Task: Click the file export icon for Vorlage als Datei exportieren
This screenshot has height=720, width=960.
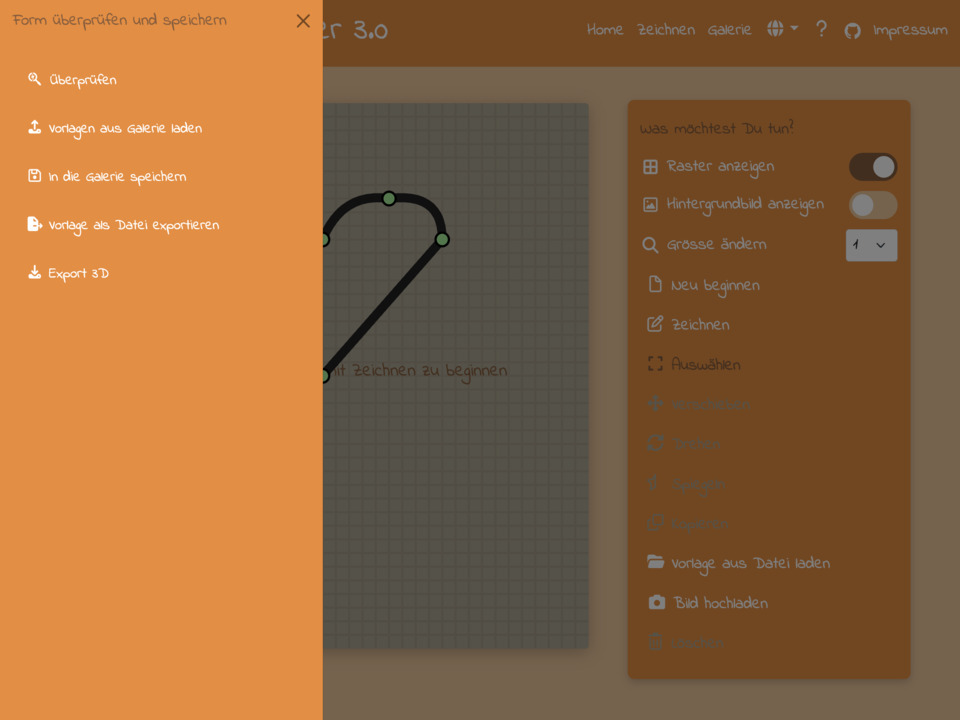Action: [34, 224]
